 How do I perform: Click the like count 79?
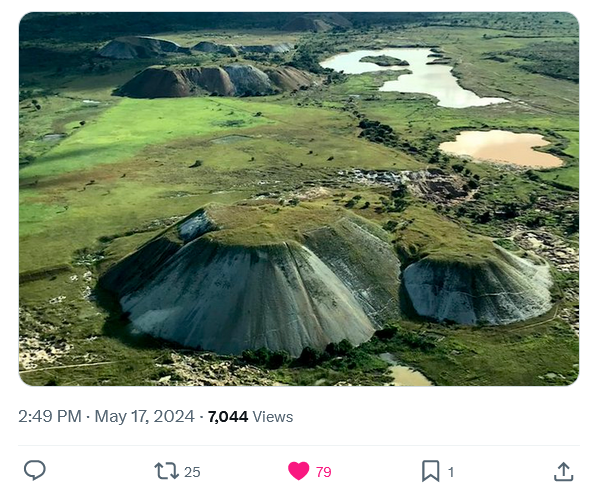pyautogui.click(x=324, y=472)
